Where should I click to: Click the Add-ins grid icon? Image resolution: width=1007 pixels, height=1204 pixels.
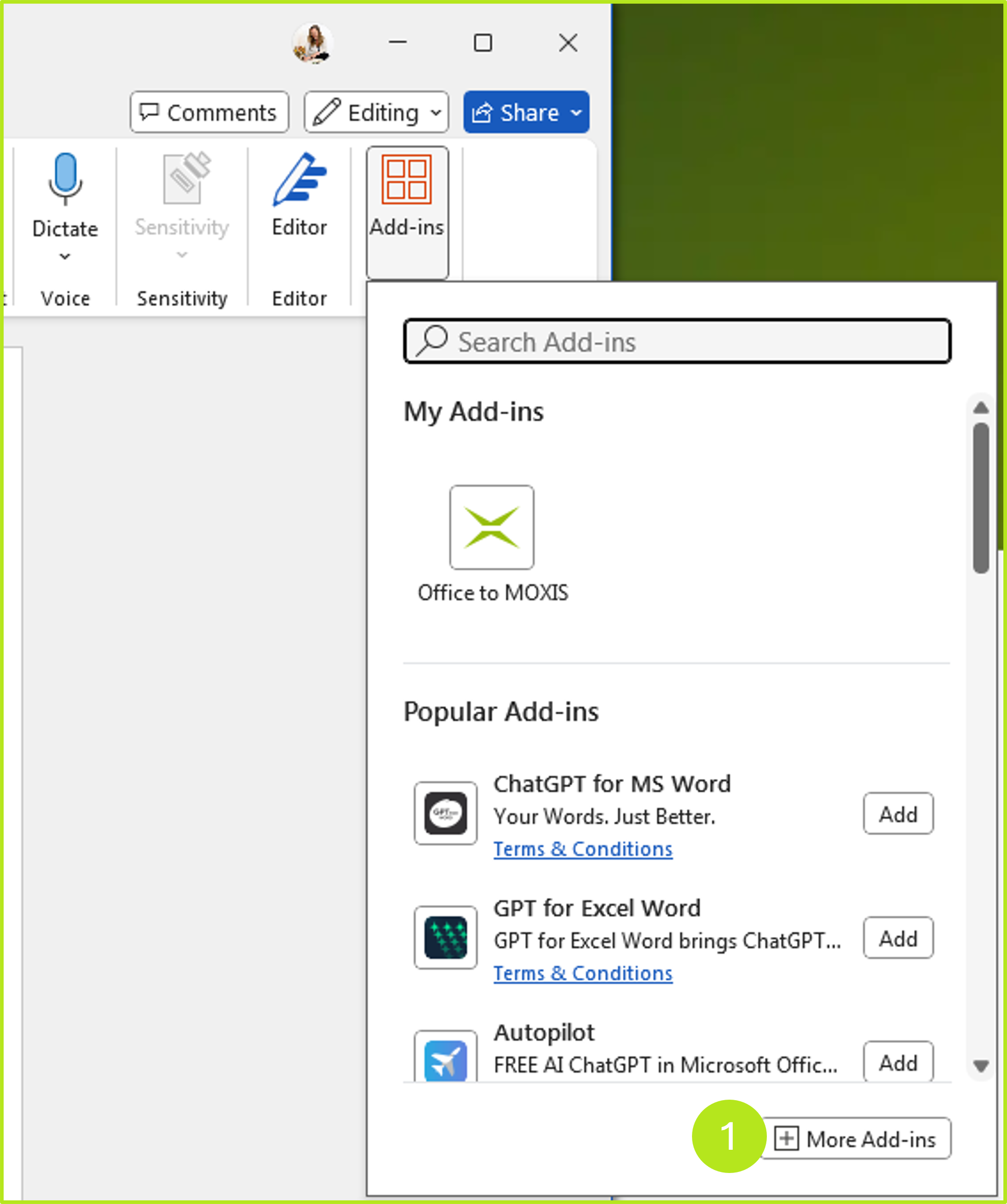[x=406, y=179]
